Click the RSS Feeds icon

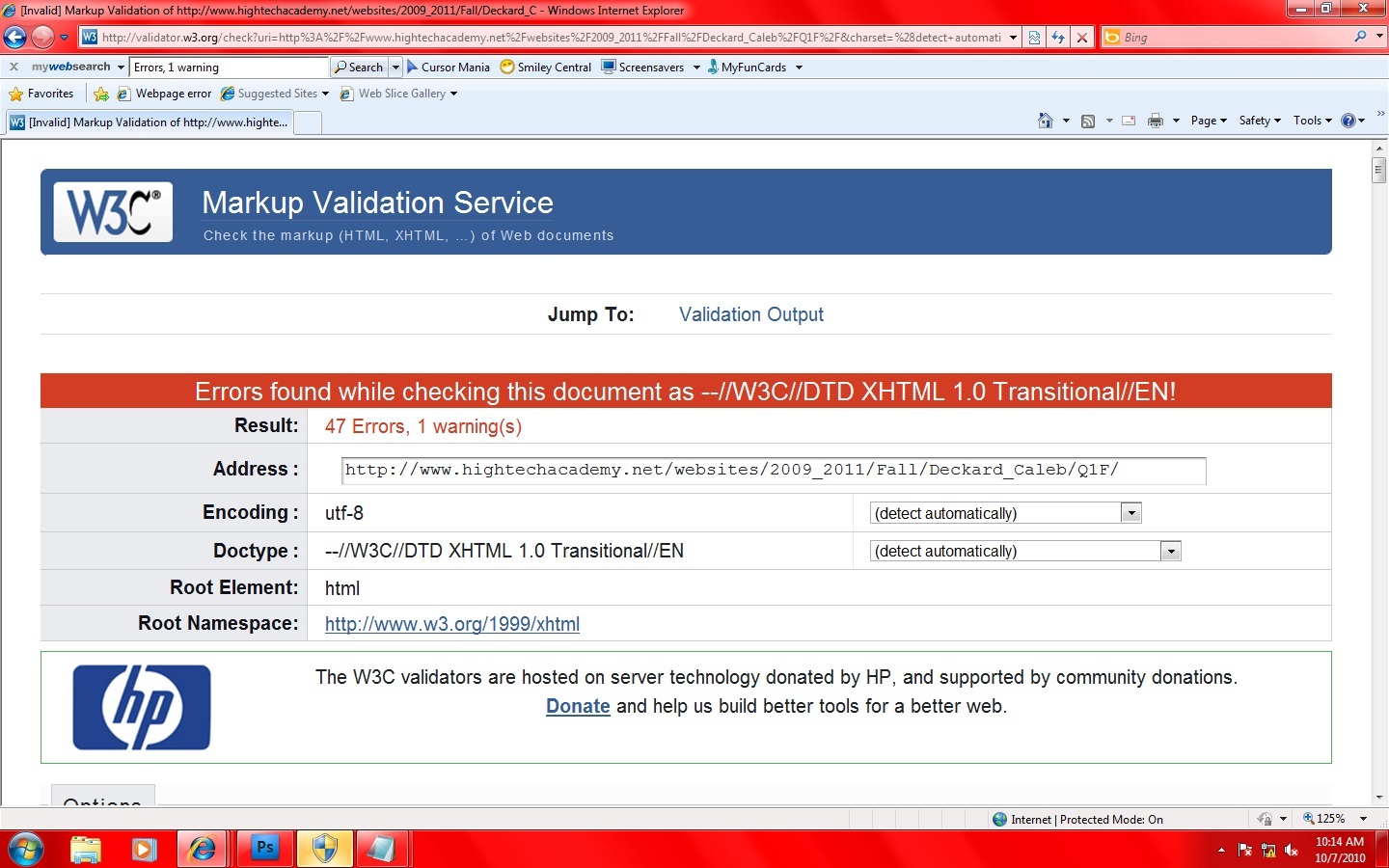point(1088,121)
